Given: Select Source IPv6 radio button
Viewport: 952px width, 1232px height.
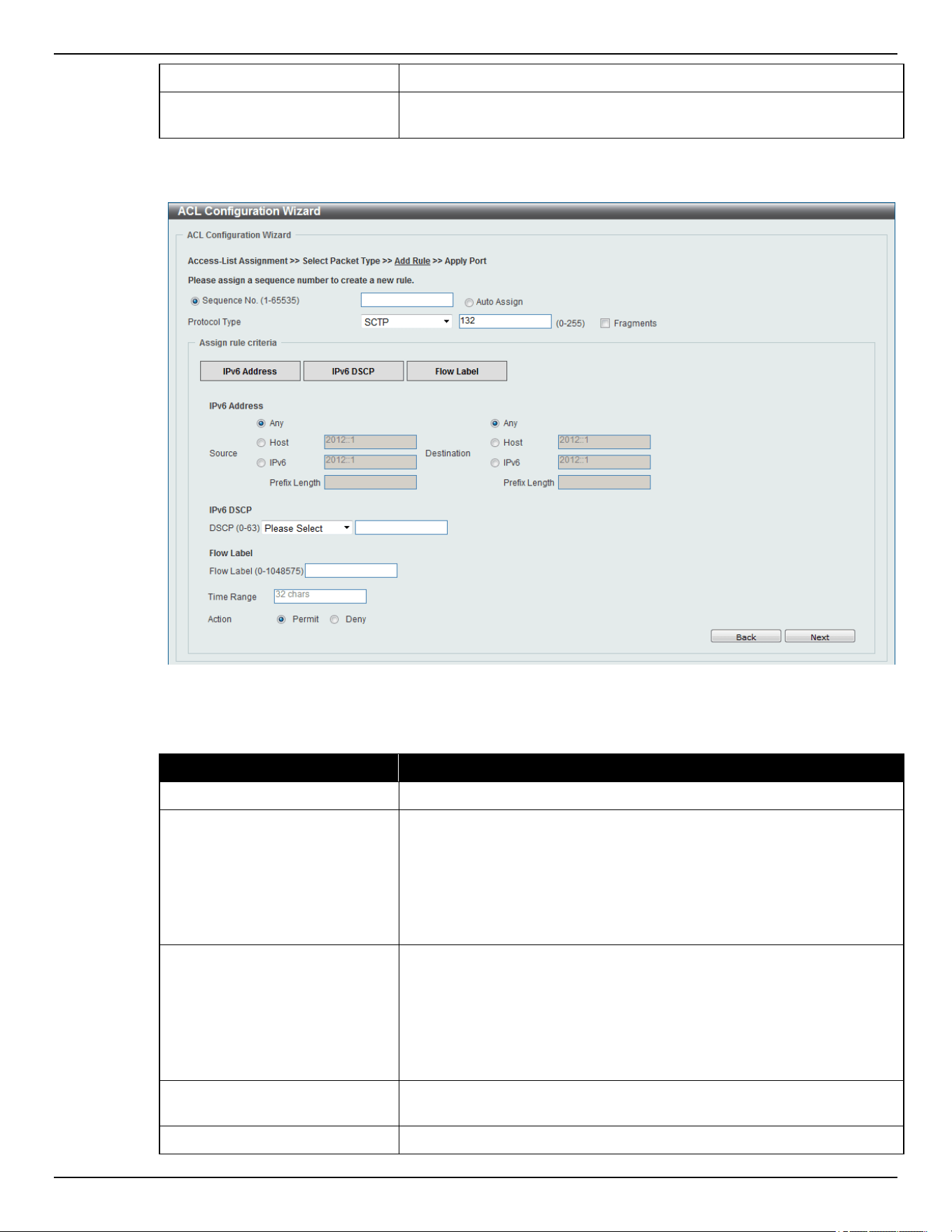Looking at the screenshot, I should pos(261,463).
